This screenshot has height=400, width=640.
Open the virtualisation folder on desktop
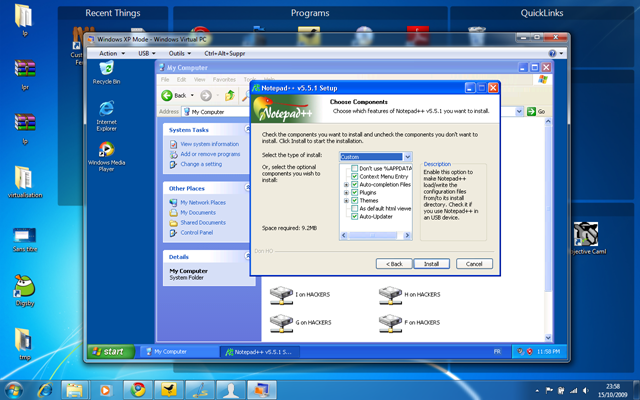[24, 182]
